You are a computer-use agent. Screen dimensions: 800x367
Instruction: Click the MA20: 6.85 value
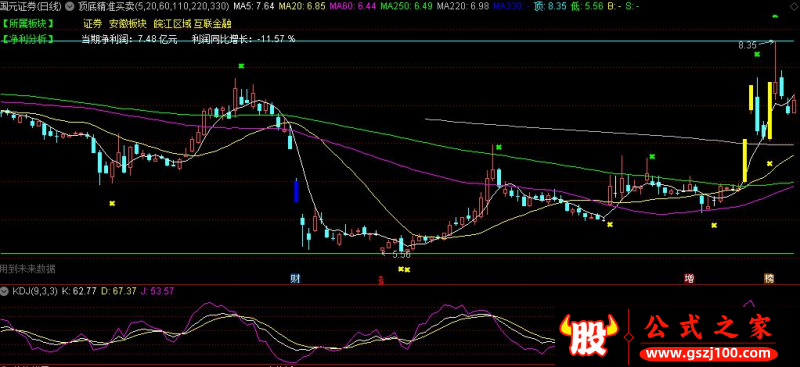(x=303, y=7)
